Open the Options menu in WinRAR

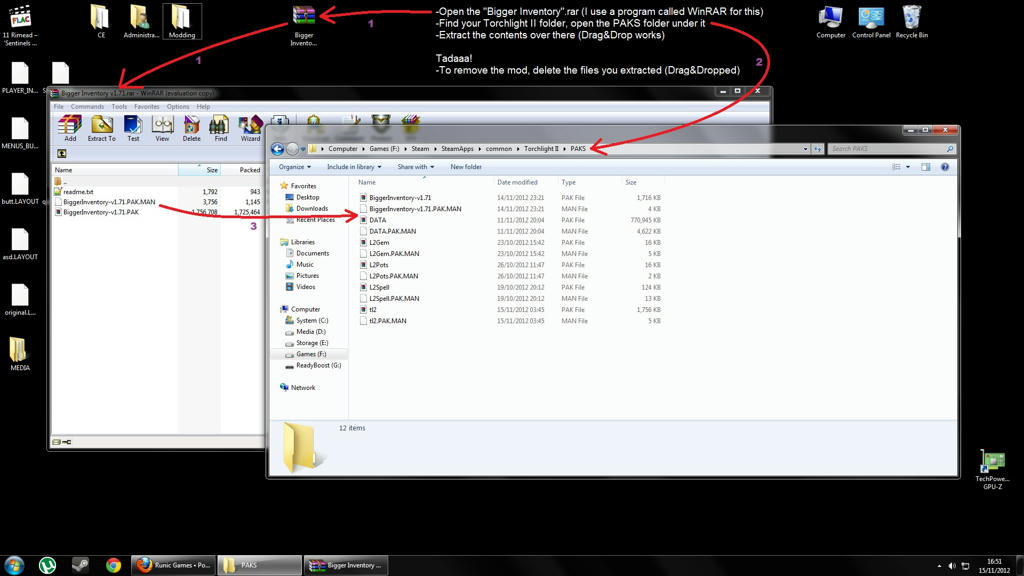[178, 106]
